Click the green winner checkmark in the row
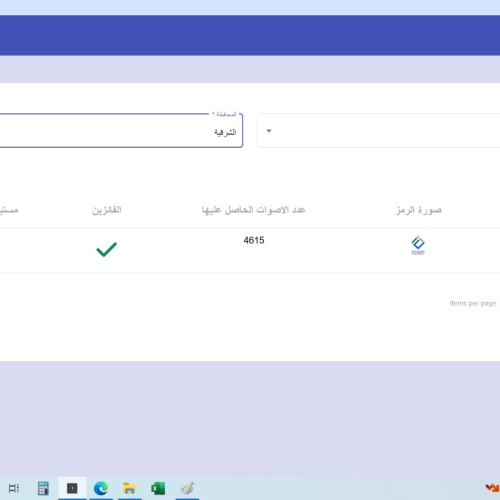This screenshot has width=500, height=500. click(106, 249)
